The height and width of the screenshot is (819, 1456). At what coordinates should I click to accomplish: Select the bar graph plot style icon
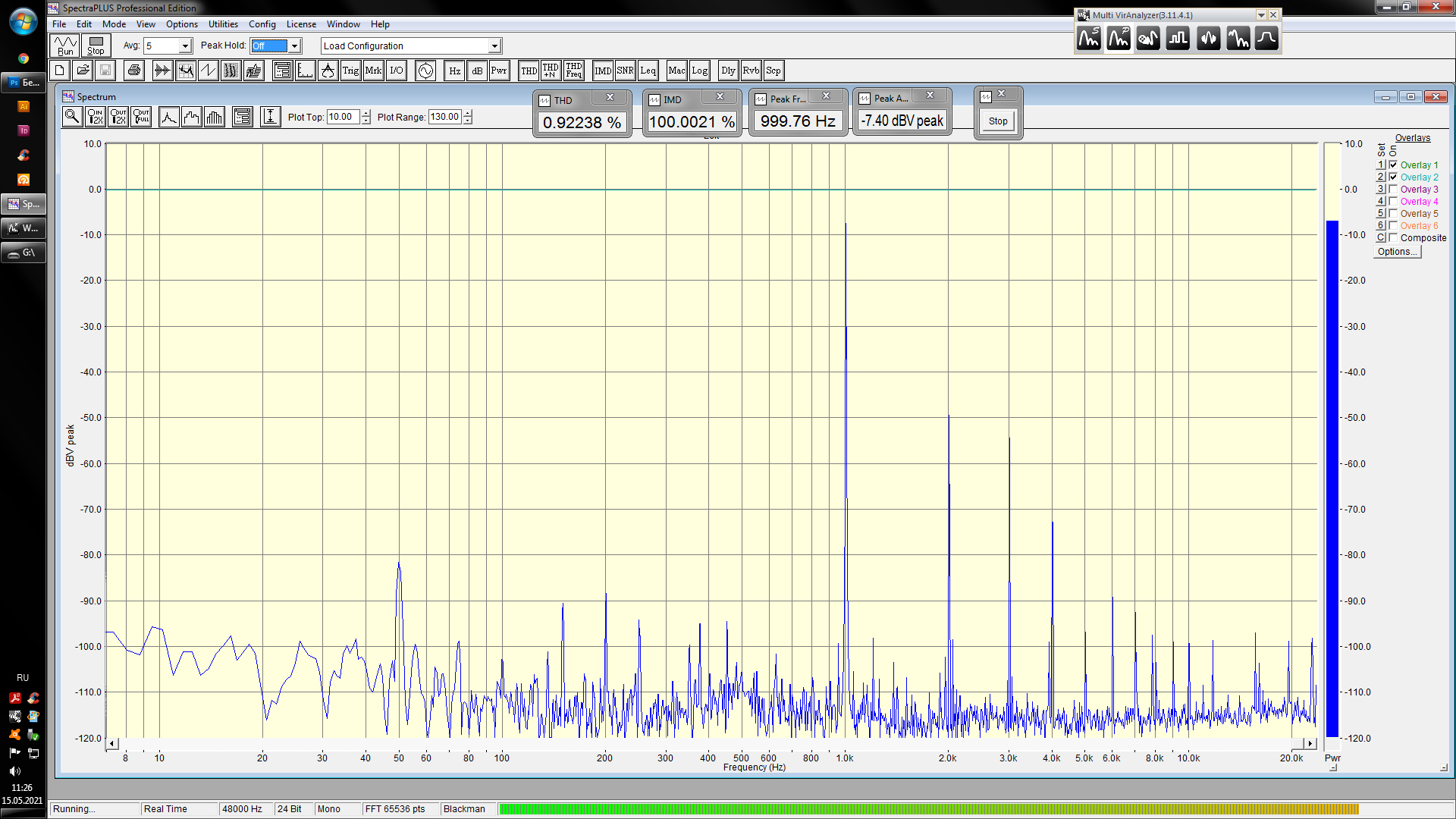[x=215, y=117]
